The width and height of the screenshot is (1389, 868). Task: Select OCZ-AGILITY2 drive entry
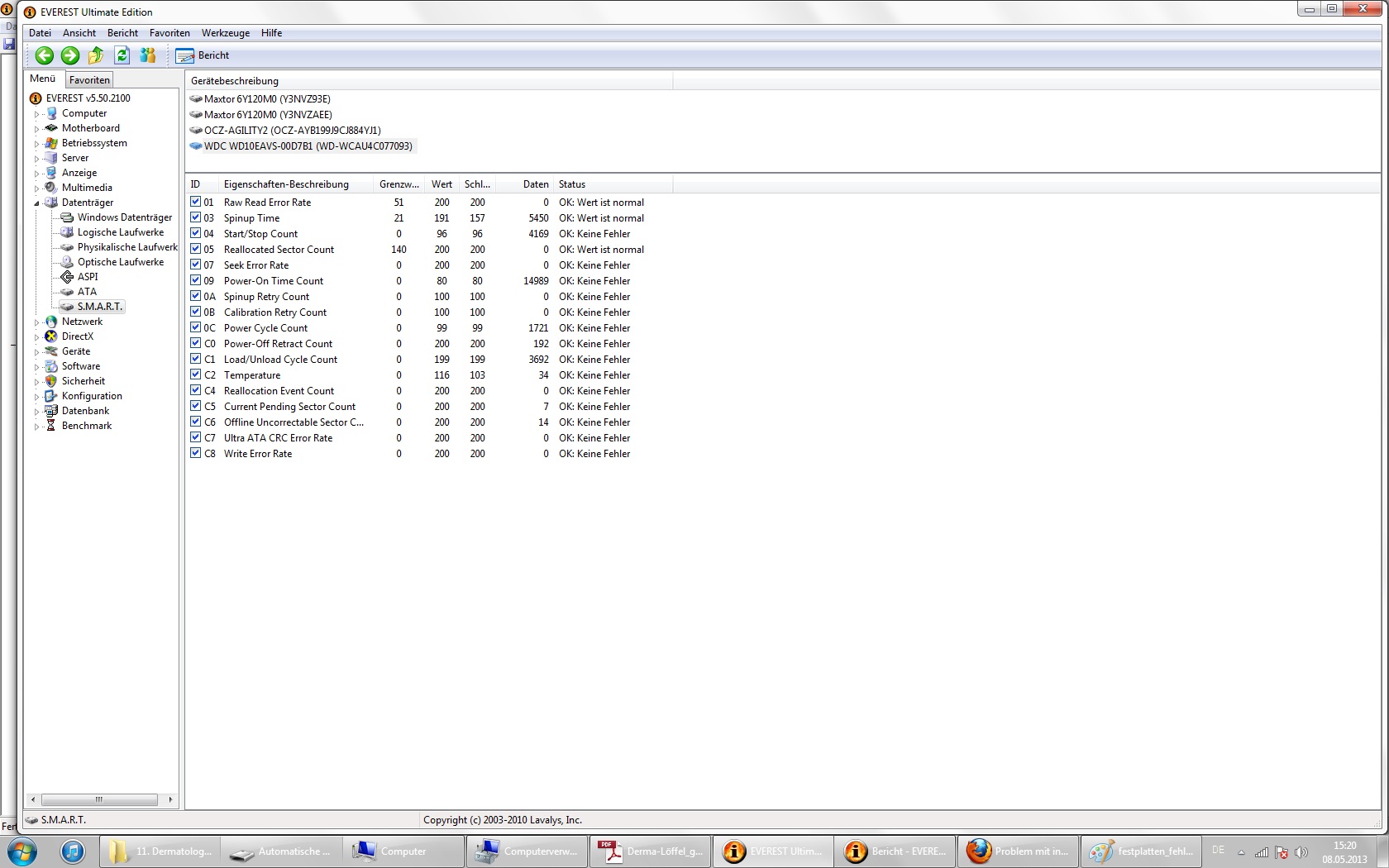(x=293, y=131)
